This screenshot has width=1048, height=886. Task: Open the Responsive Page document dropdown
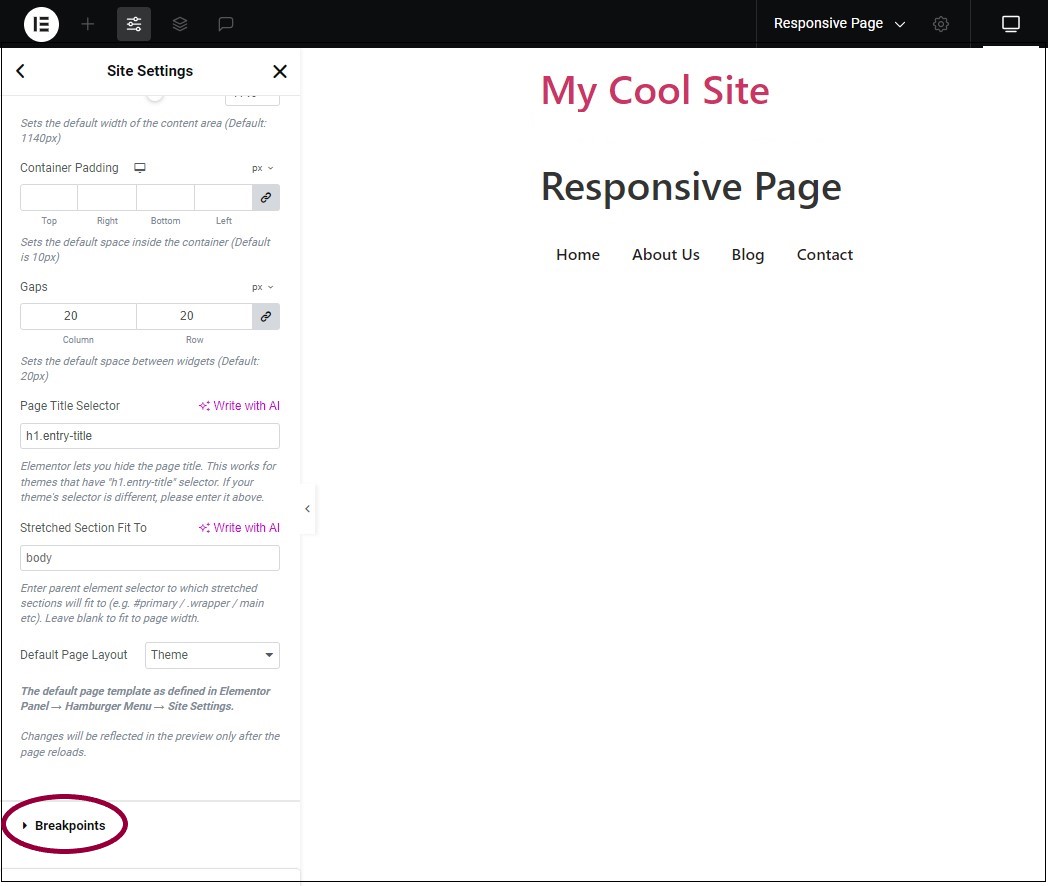(839, 24)
